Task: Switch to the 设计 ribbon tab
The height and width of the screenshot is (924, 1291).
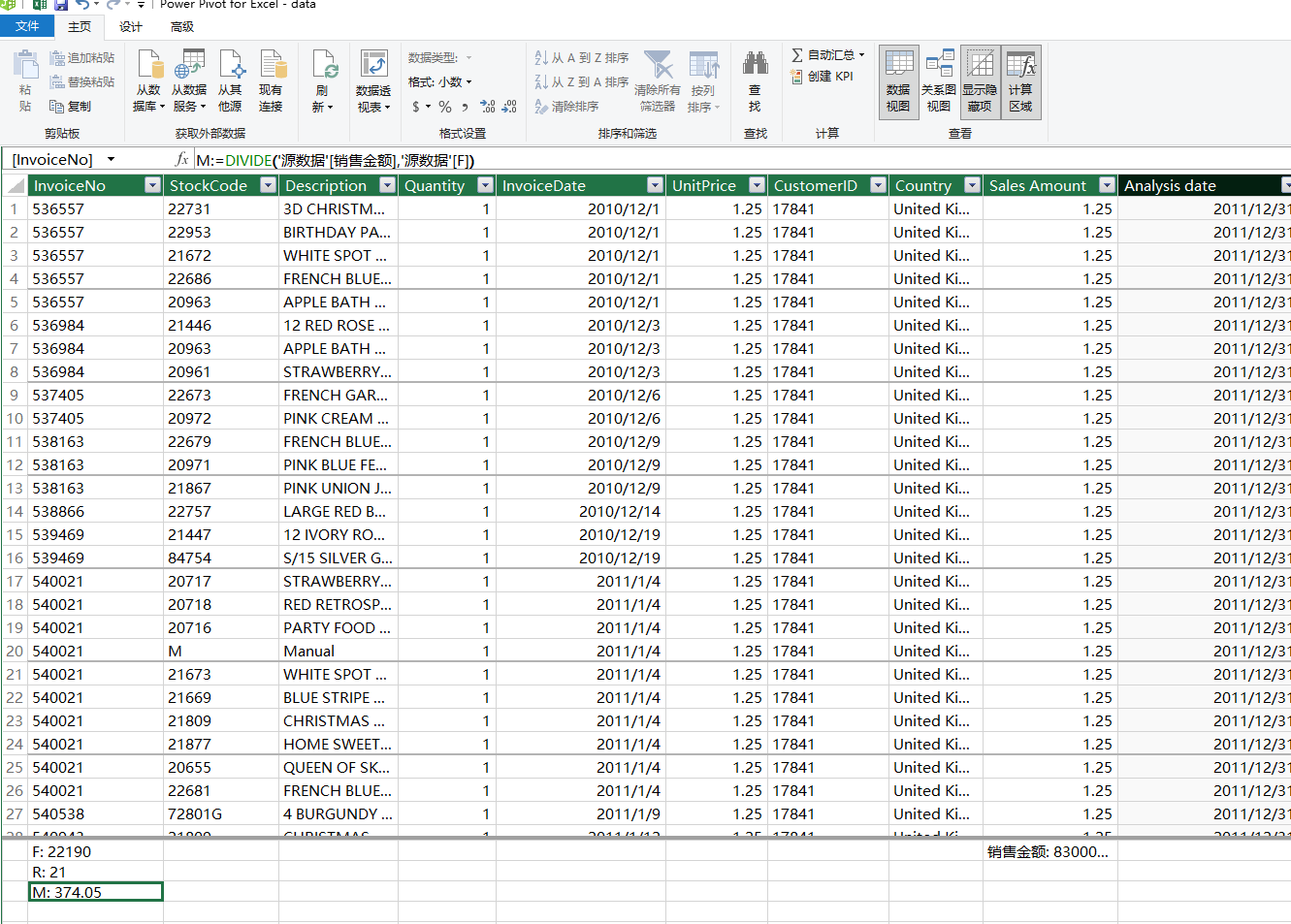Action: click(x=130, y=26)
